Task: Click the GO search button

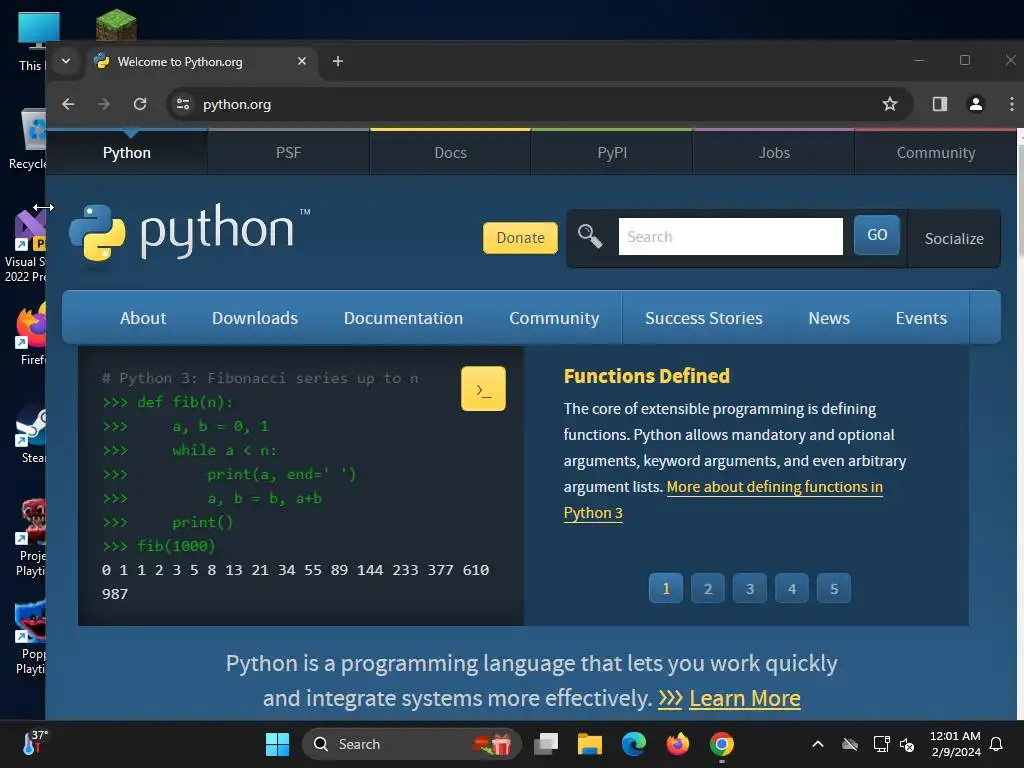Action: (x=877, y=235)
